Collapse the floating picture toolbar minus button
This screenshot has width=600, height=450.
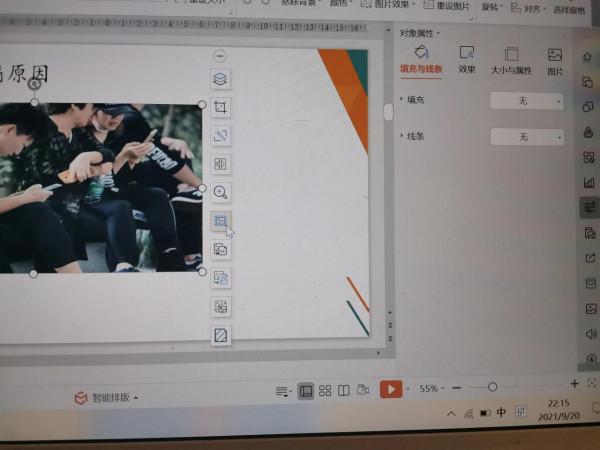220,56
